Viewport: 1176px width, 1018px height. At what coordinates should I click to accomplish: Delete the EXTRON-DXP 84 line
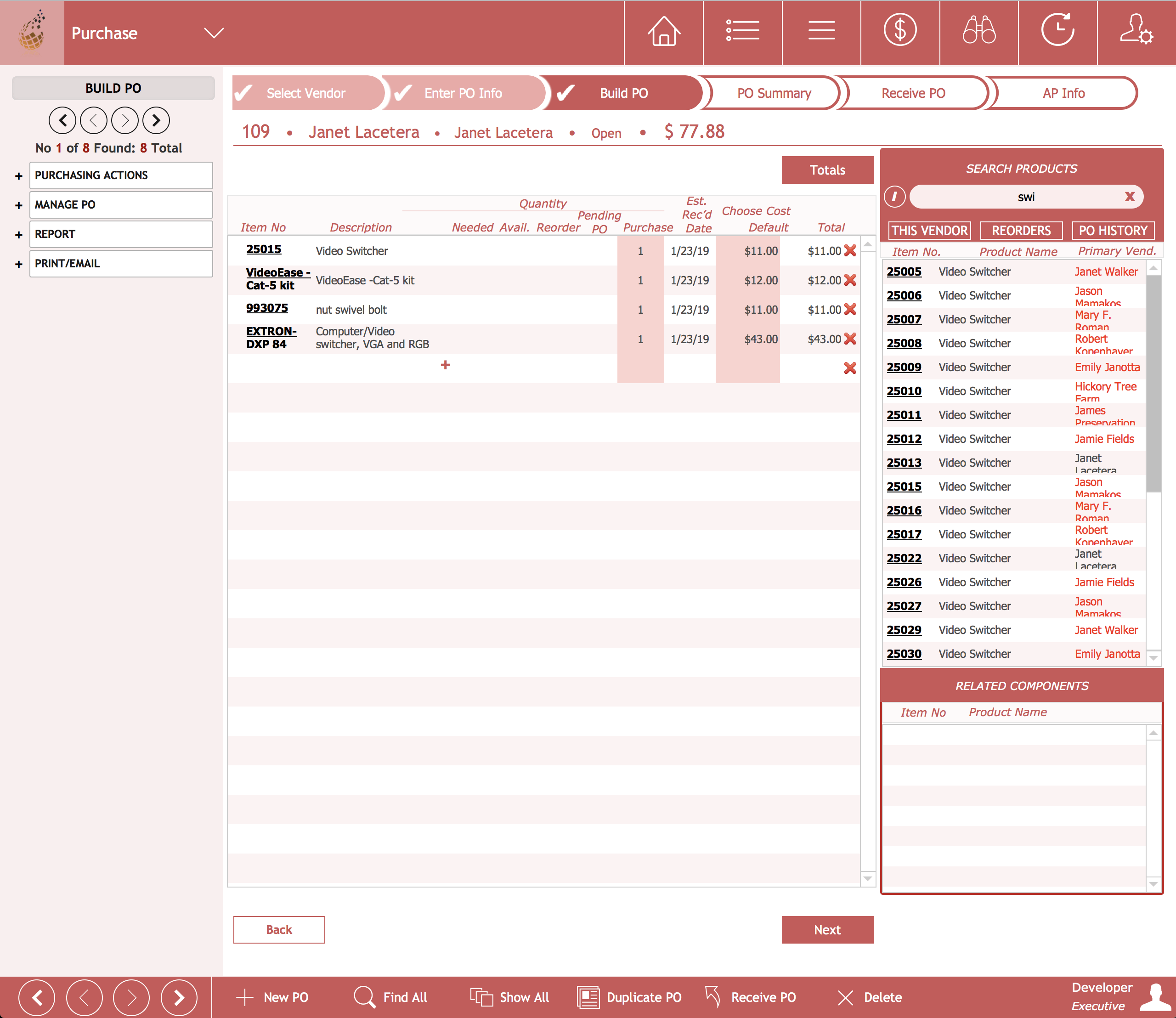(850, 339)
